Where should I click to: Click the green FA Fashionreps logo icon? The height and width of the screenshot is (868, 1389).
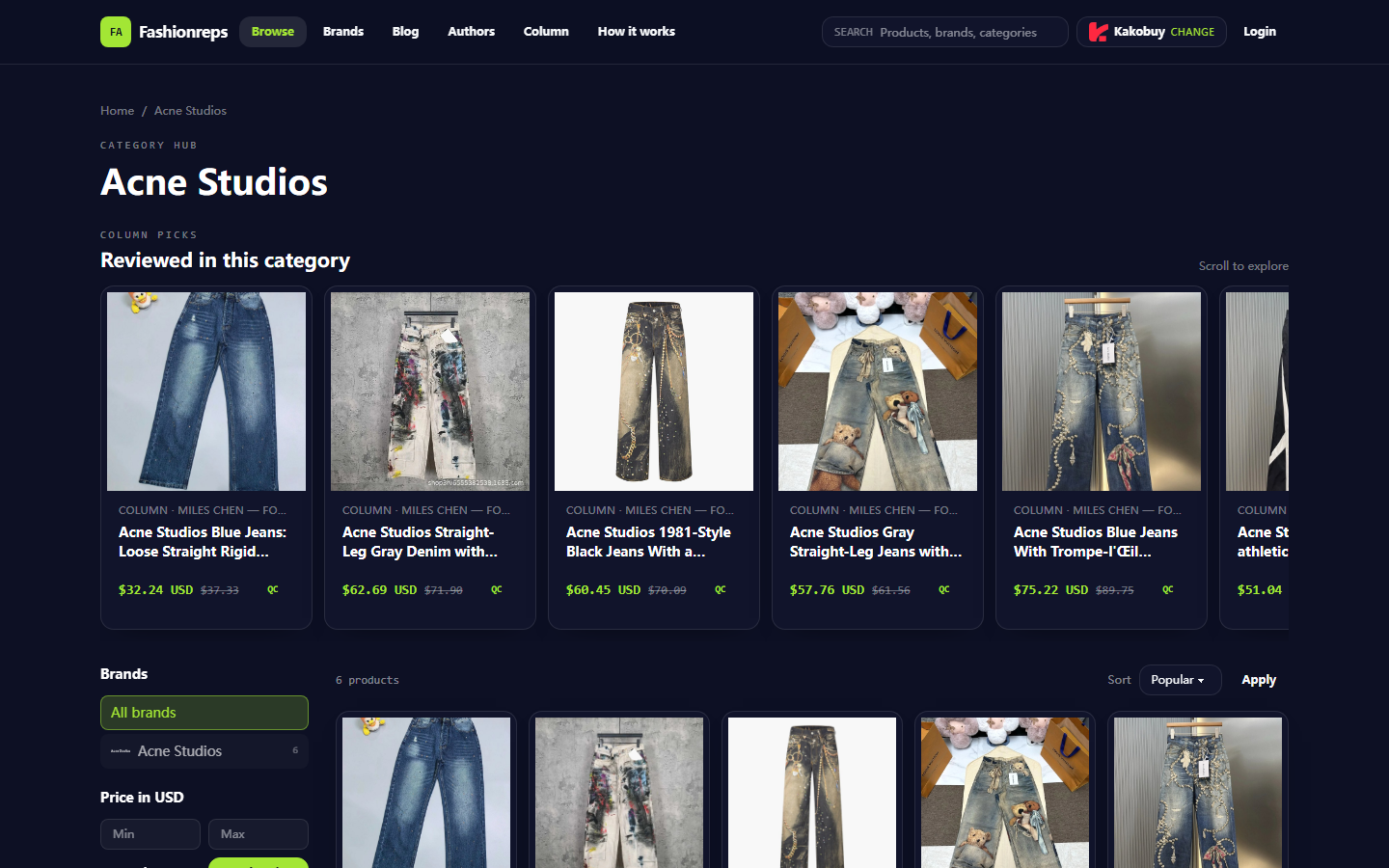[116, 32]
